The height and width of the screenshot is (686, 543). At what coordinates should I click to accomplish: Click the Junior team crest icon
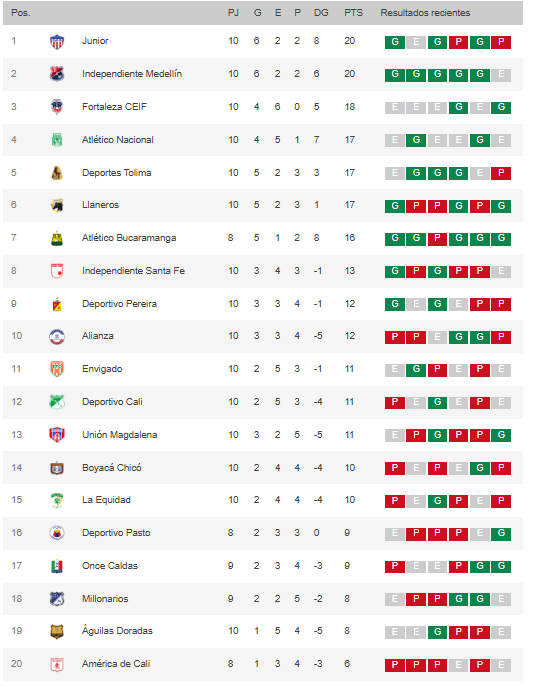tap(57, 42)
